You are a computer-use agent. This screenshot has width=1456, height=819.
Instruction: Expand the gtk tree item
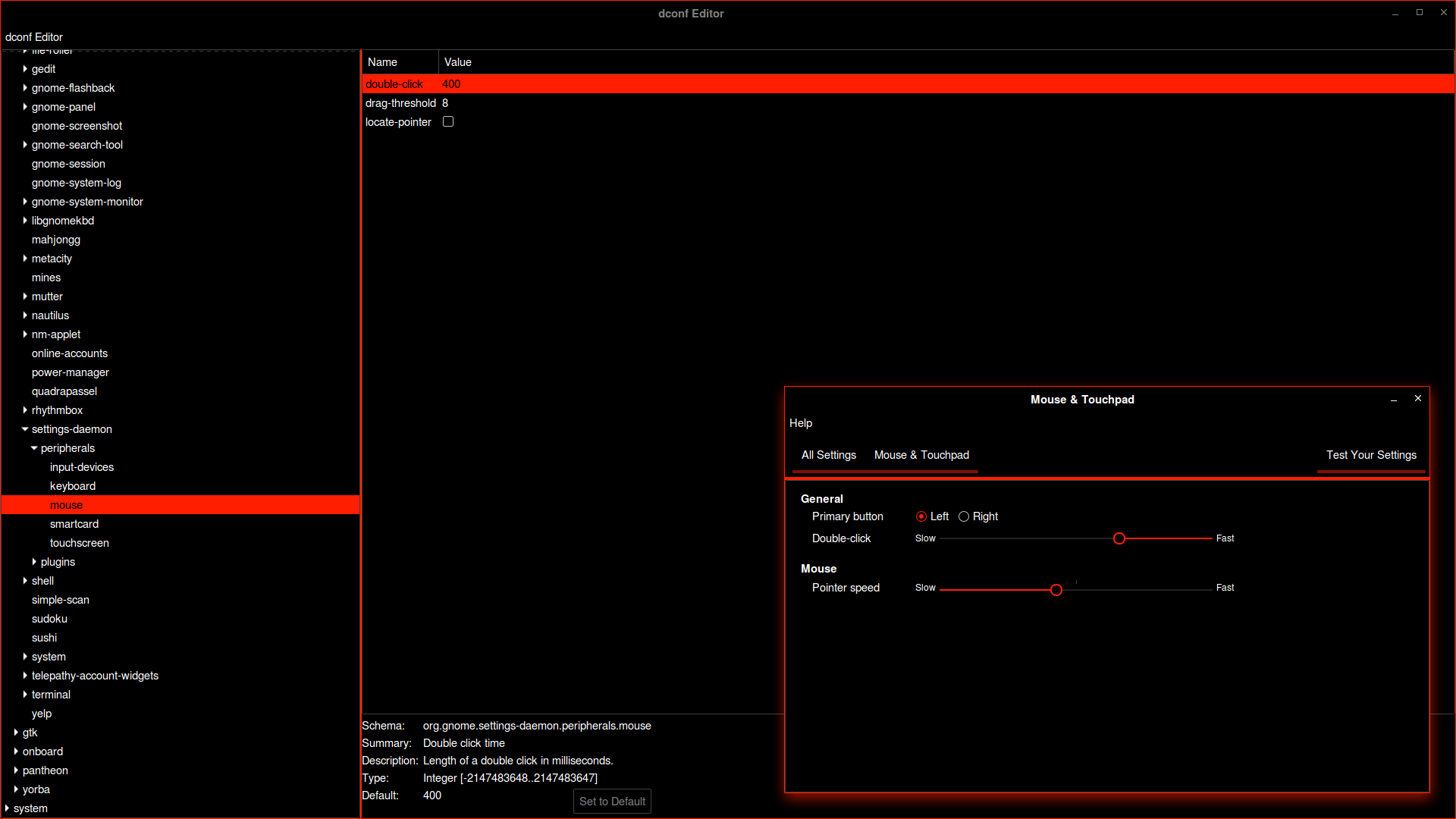pyautogui.click(x=16, y=732)
